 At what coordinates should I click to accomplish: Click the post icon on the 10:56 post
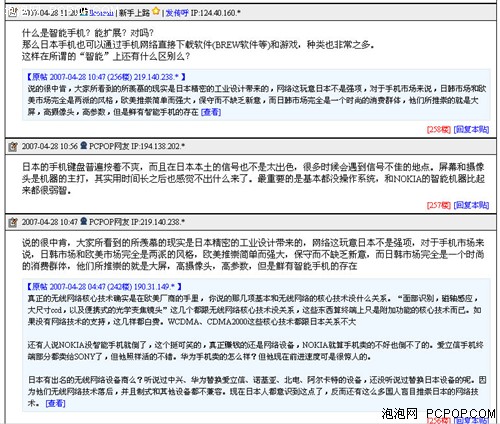click(13, 146)
